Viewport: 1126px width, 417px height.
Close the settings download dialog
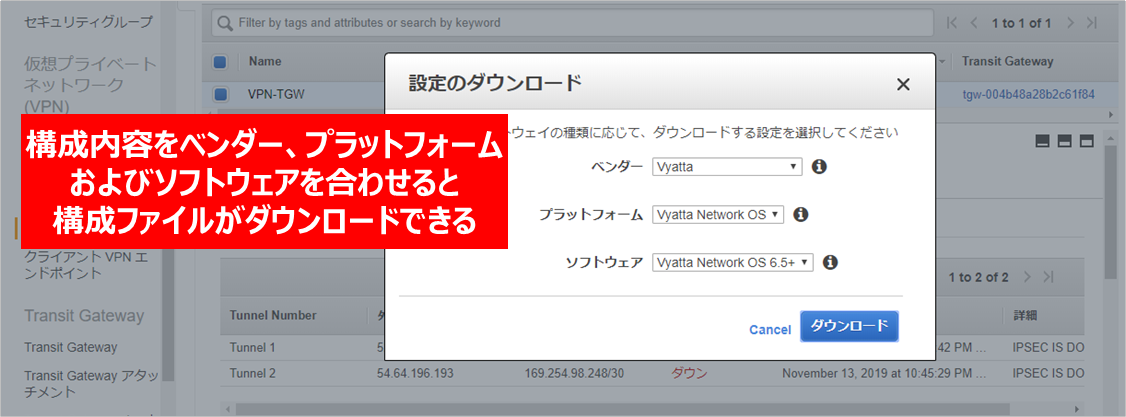903,85
